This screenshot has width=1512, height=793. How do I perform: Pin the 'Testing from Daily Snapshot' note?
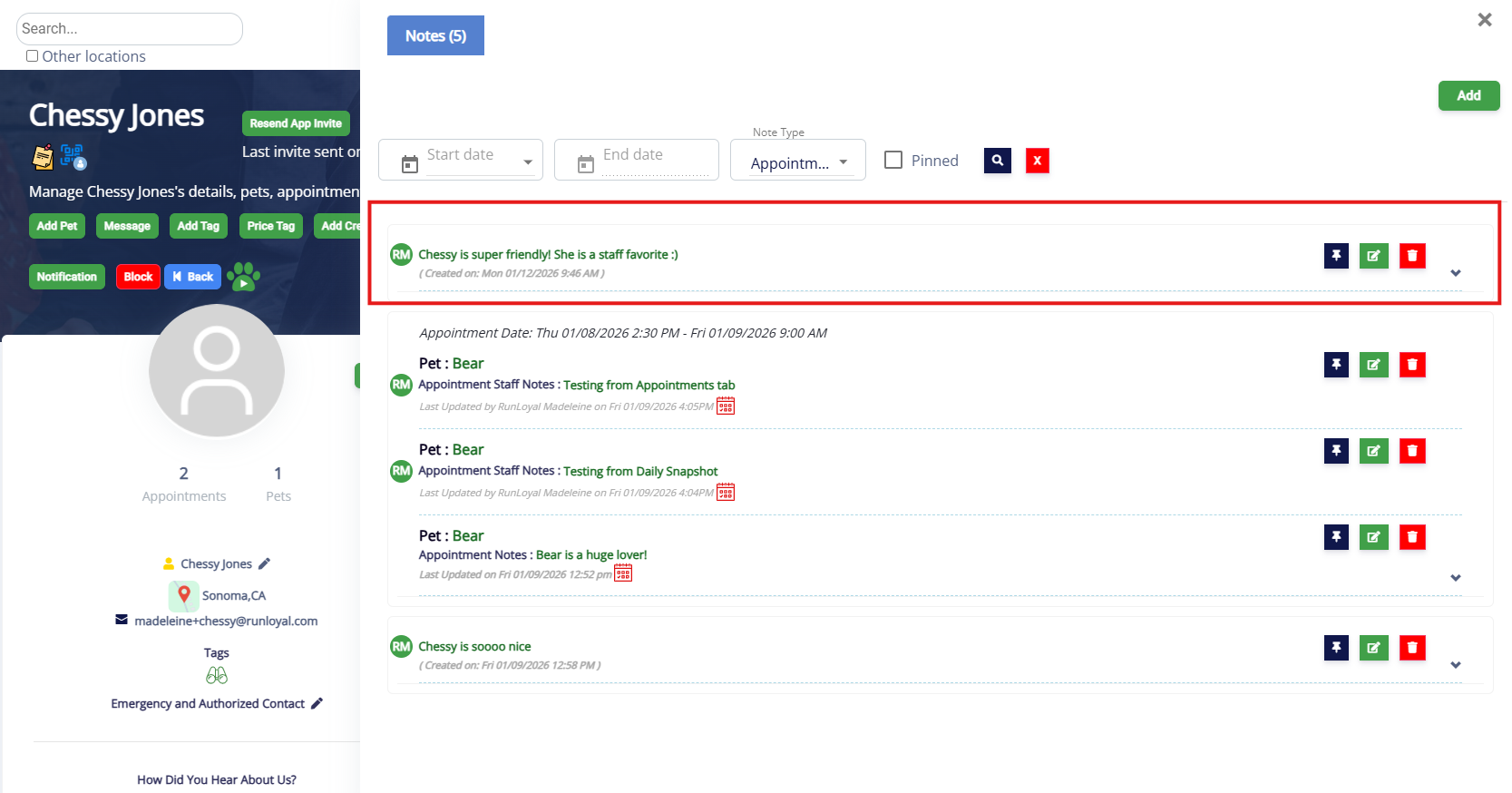pyautogui.click(x=1336, y=451)
